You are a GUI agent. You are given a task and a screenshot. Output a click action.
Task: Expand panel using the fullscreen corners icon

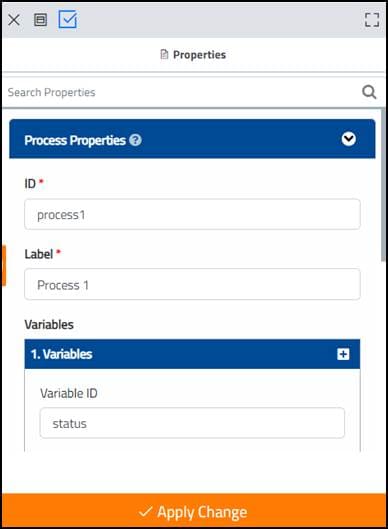[372, 20]
